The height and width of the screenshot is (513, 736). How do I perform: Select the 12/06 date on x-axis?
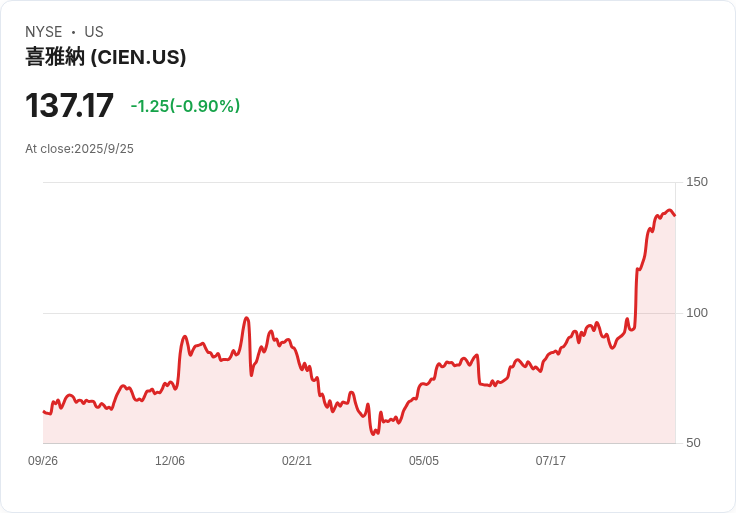[170, 461]
